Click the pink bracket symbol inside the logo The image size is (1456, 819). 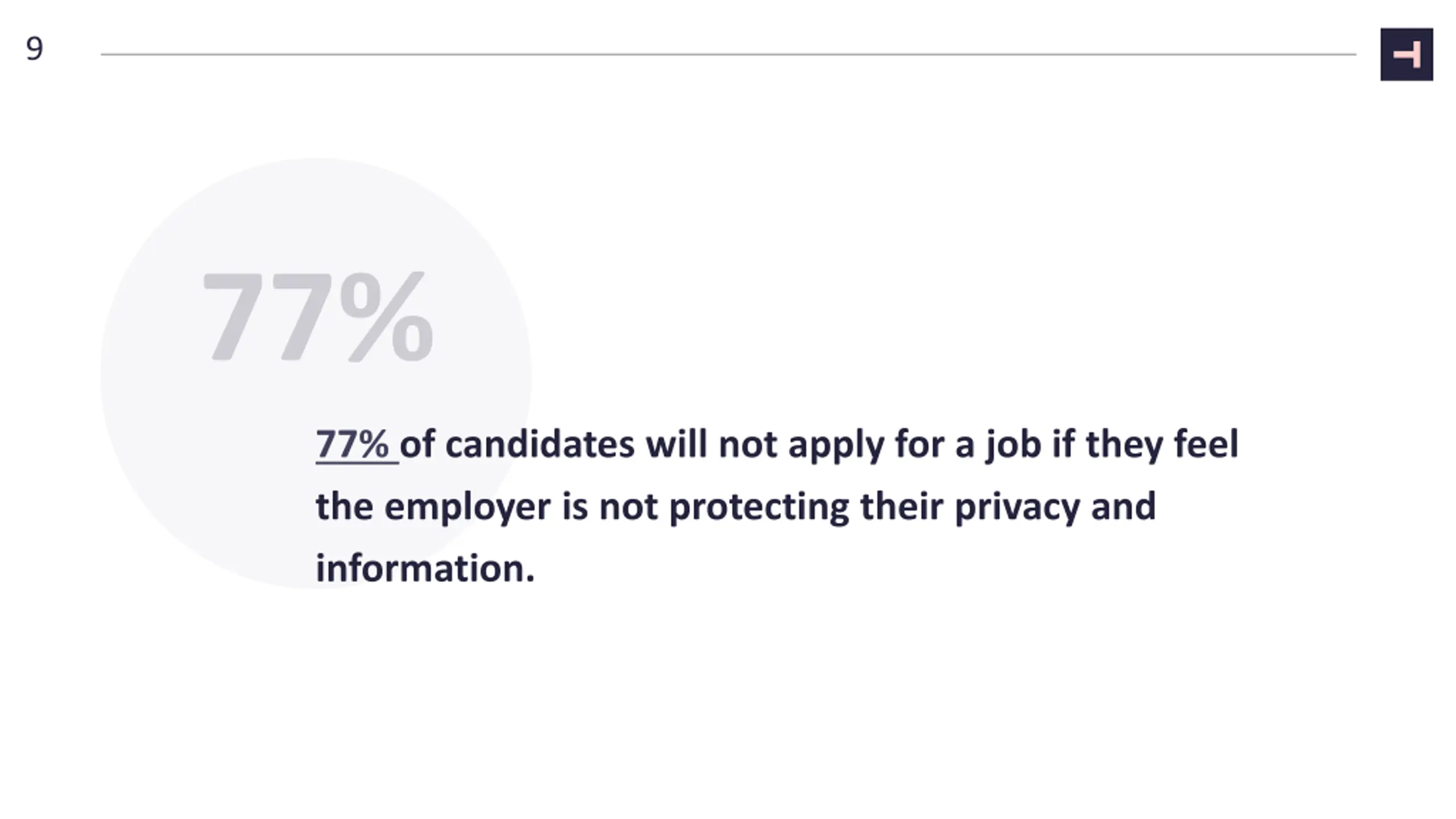[1407, 55]
